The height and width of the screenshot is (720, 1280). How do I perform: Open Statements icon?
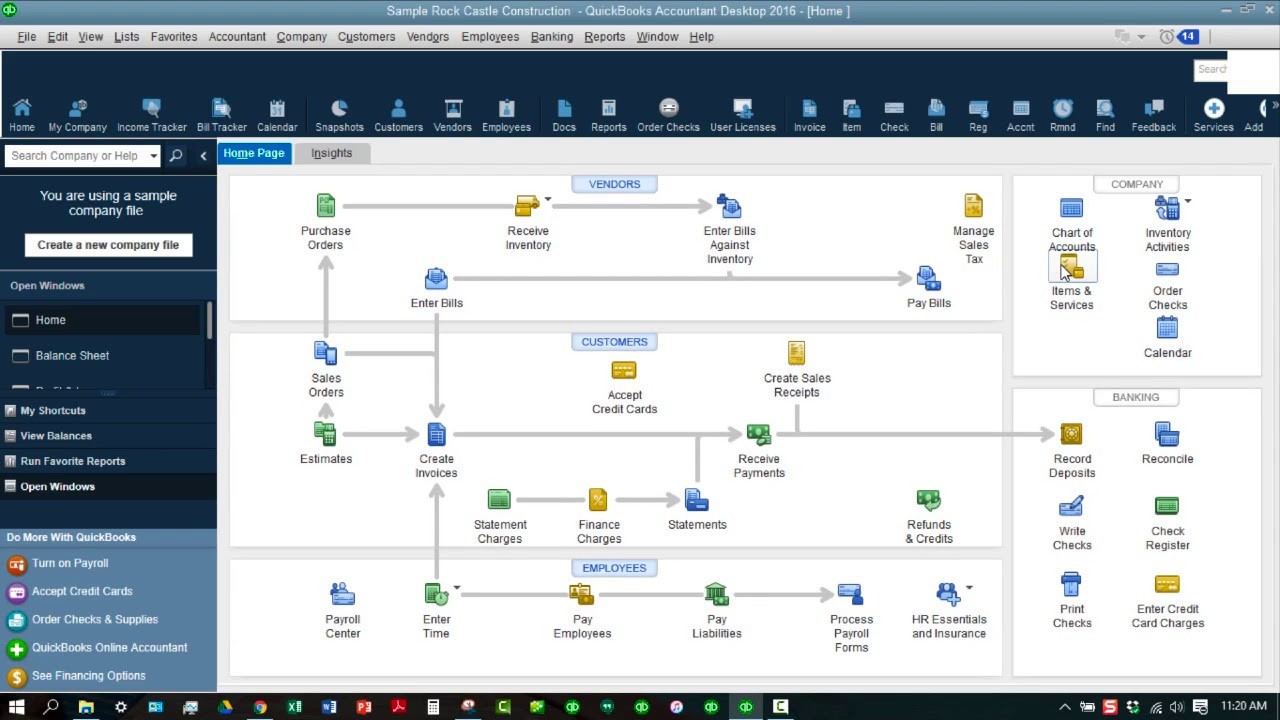[x=696, y=499]
